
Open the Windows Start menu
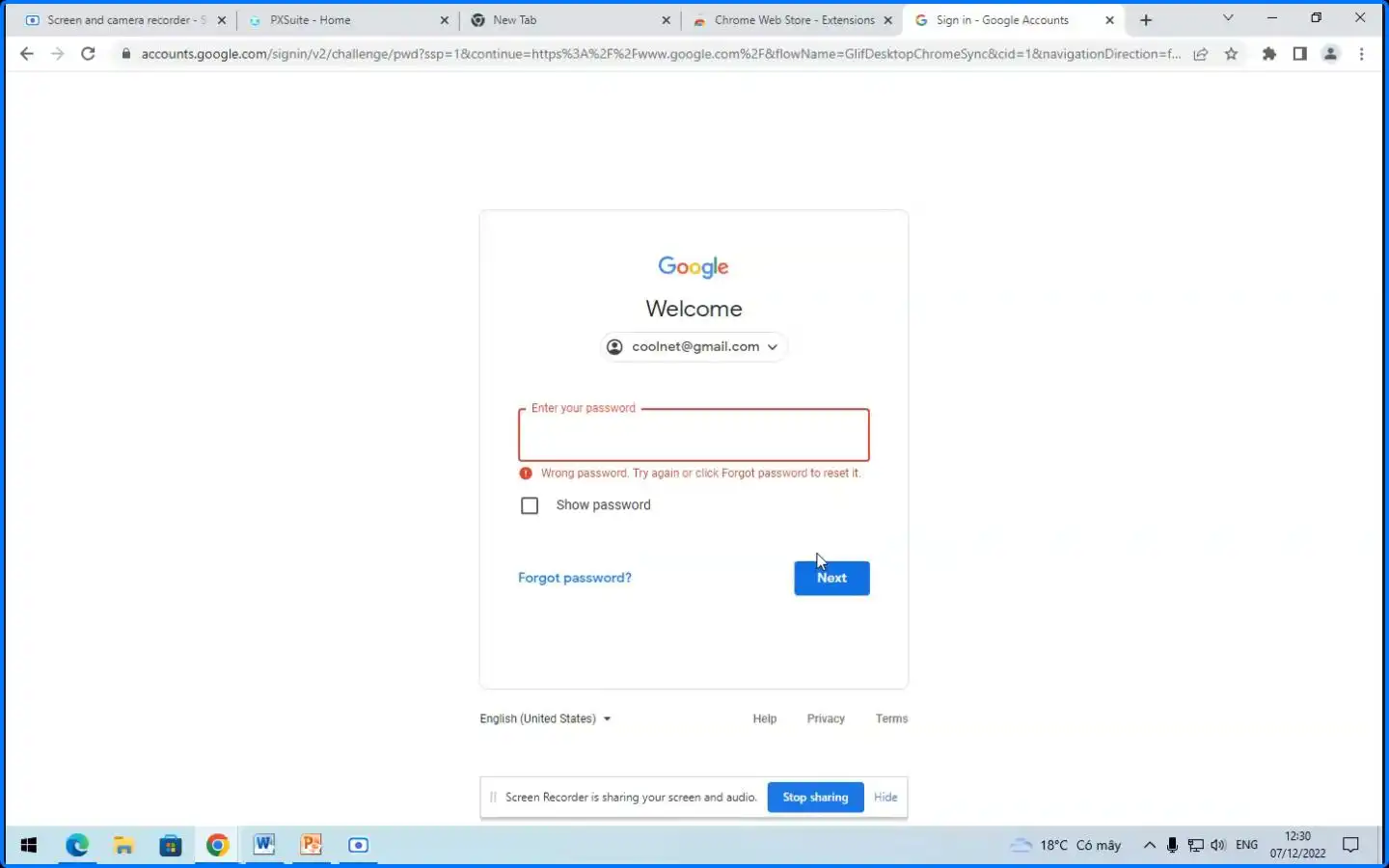(x=29, y=846)
